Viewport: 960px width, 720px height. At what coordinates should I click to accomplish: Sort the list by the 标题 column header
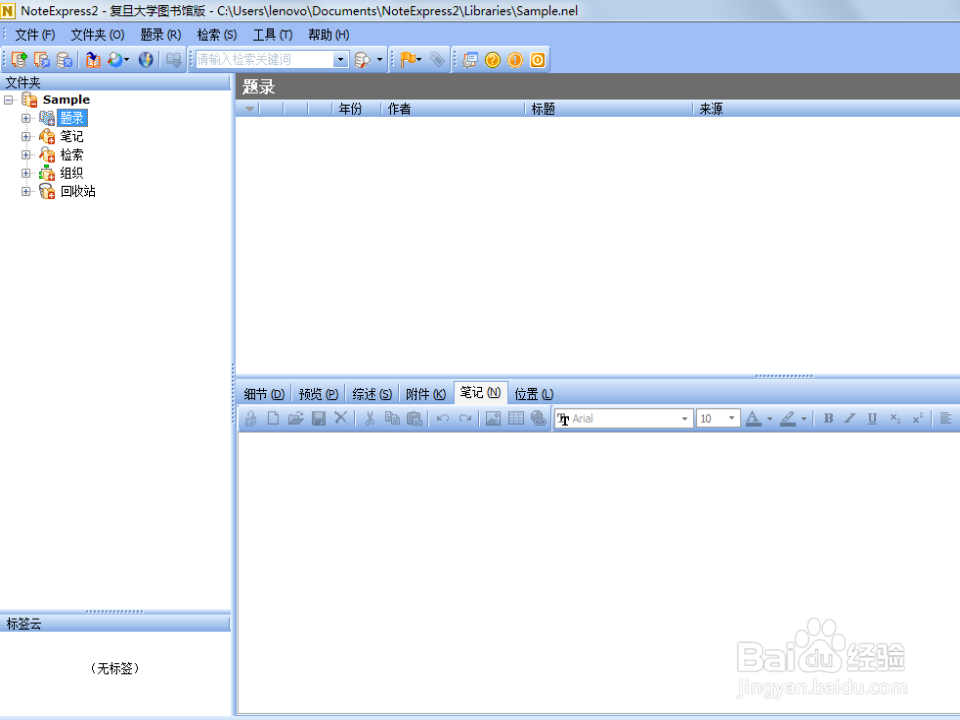coord(609,108)
